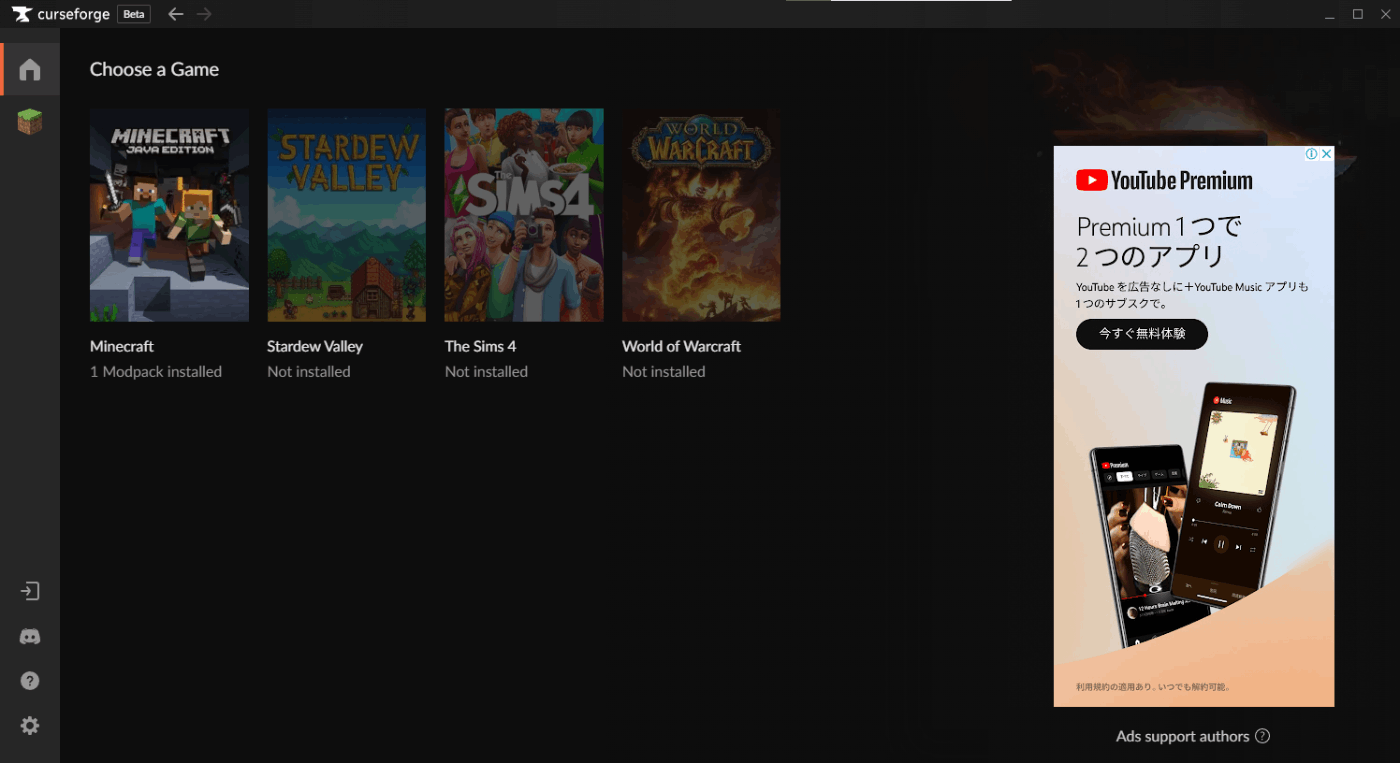Close the YouTube Premium ad
The image size is (1400, 763).
(1327, 154)
